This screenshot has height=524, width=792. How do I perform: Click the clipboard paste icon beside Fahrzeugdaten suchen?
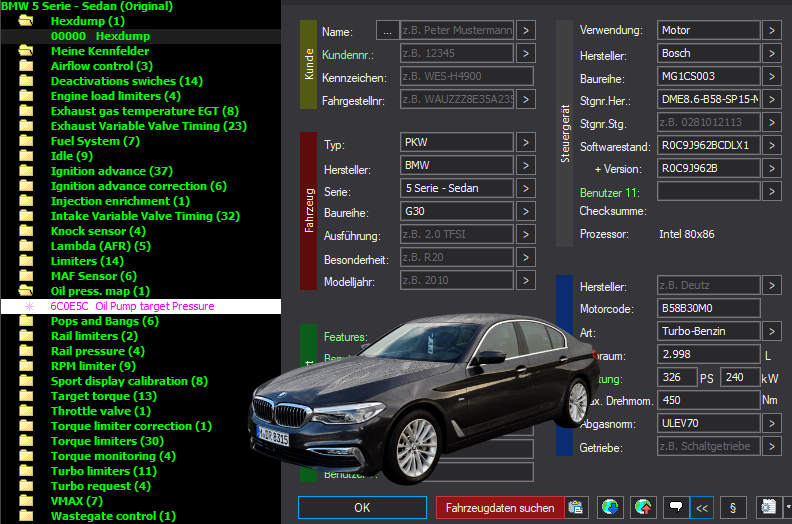[x=575, y=507]
